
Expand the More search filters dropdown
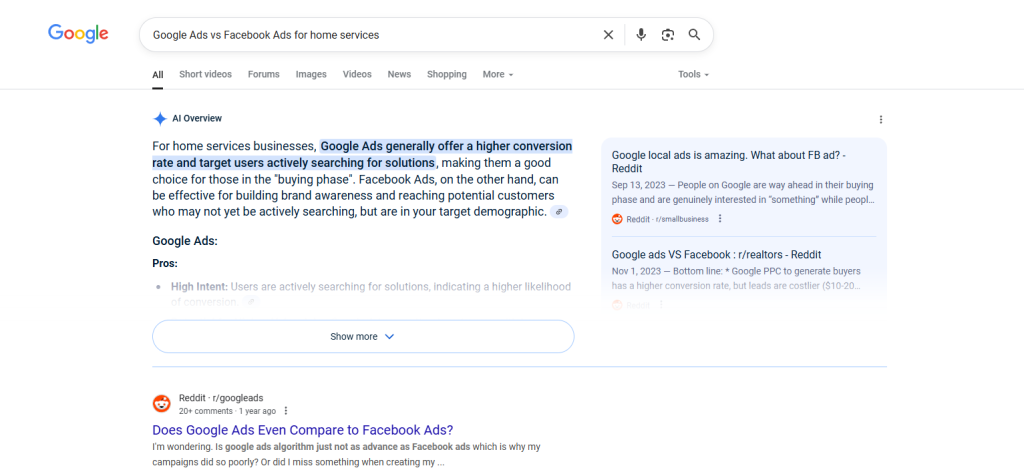coord(498,74)
